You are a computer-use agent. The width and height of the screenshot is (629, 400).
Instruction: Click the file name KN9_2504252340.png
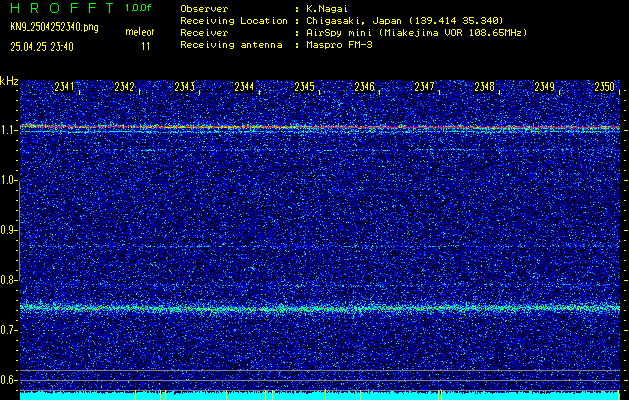coord(54,28)
